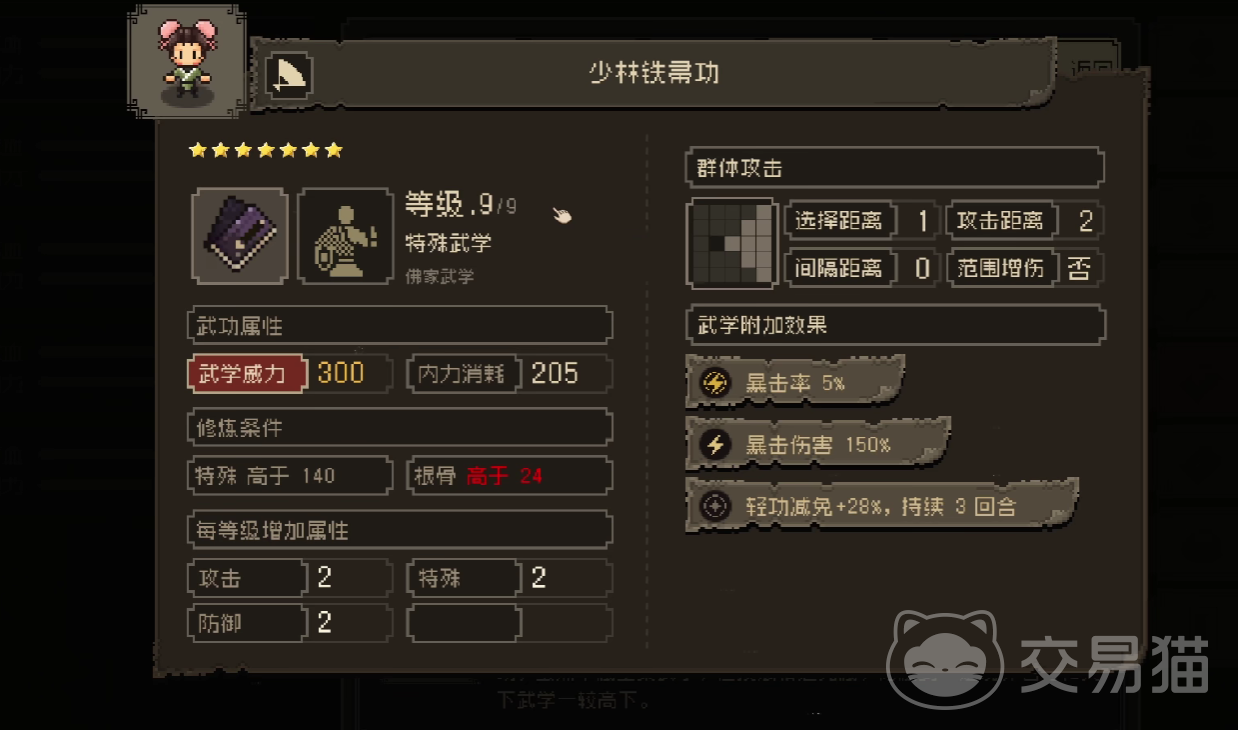The width and height of the screenshot is (1238, 730).
Task: Click the blade icon beside the skill title
Action: pos(289,76)
